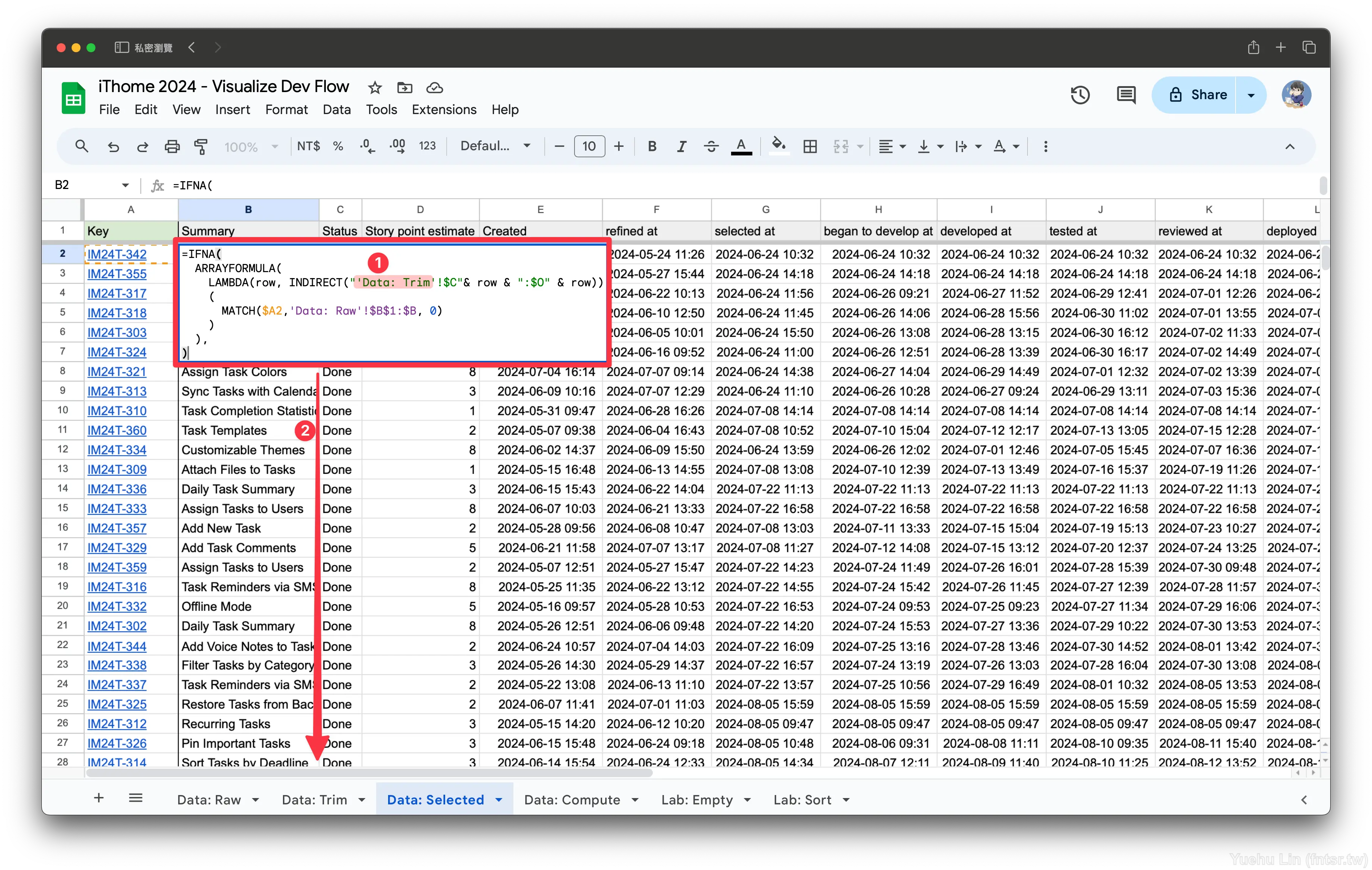
Task: Open the name box dropdown arrow
Action: [x=125, y=185]
